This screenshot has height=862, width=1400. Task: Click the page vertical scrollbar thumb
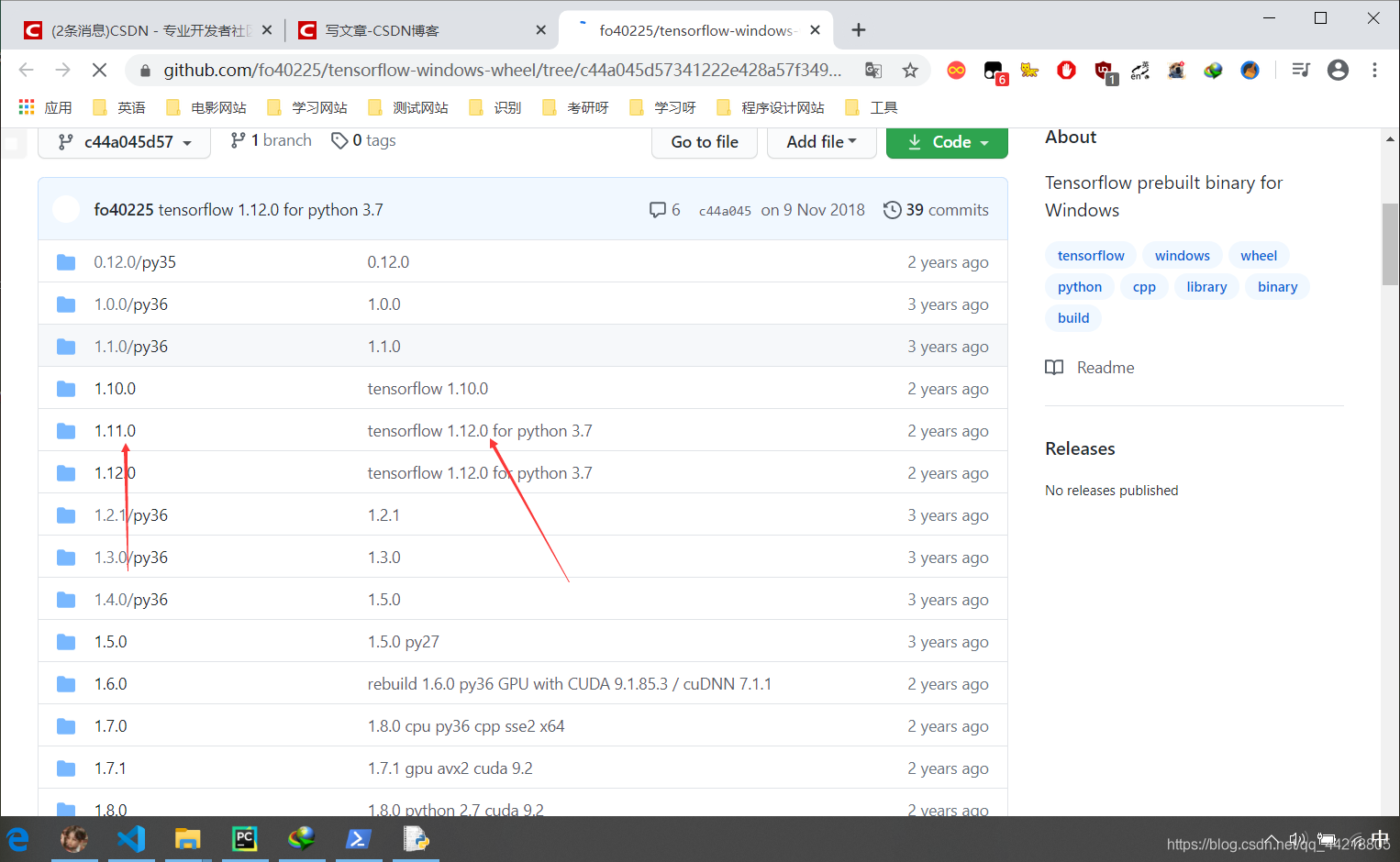[x=1390, y=244]
